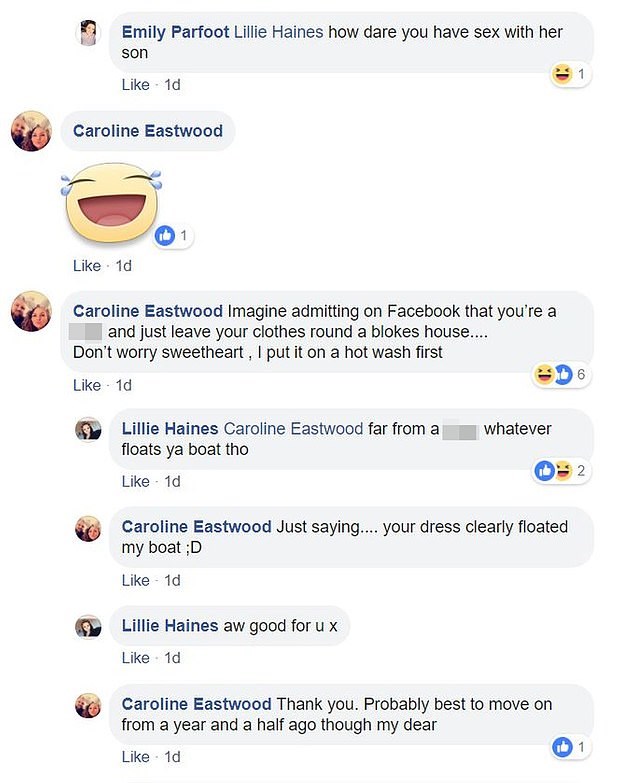The height and width of the screenshot is (783, 634).
Task: Click the thumbs-up reaction under the laughing sticker
Action: coord(165,236)
